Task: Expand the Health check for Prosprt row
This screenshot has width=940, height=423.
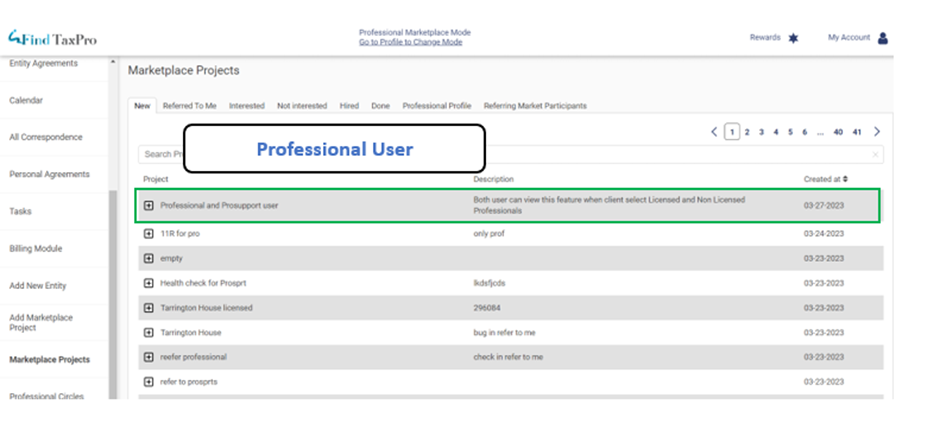Action: tap(149, 283)
